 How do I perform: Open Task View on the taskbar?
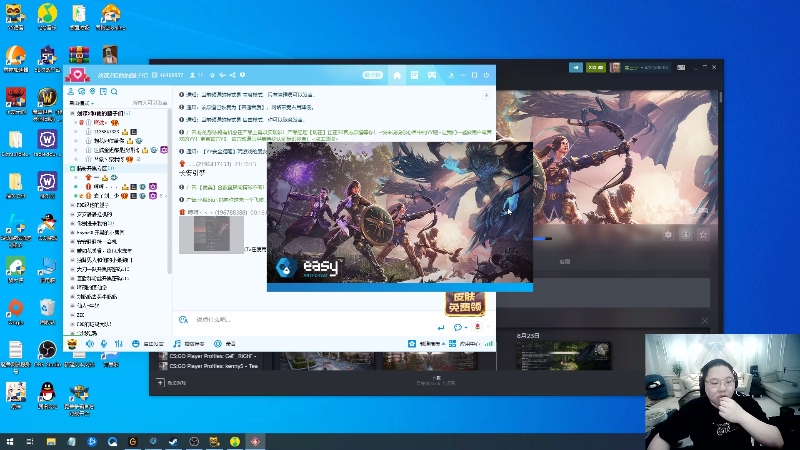[30, 441]
